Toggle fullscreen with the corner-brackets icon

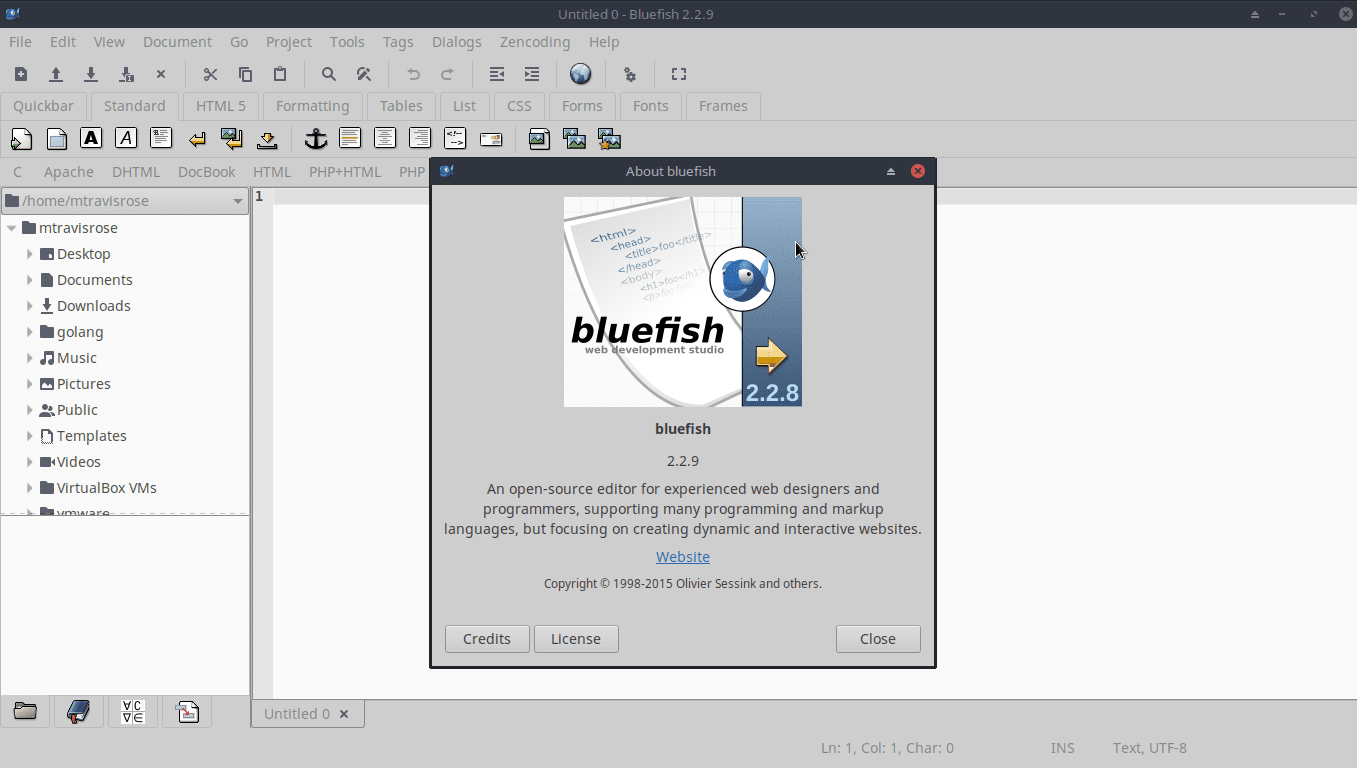point(679,74)
